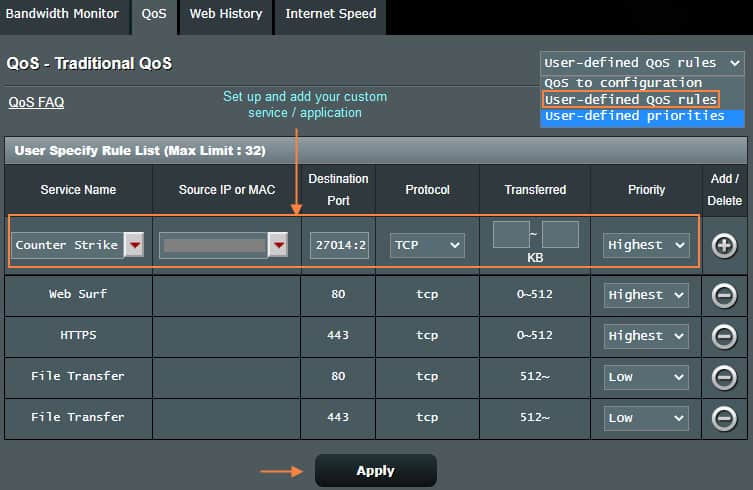Select the Web Surf 0~512 transferred cell

(x=534, y=294)
